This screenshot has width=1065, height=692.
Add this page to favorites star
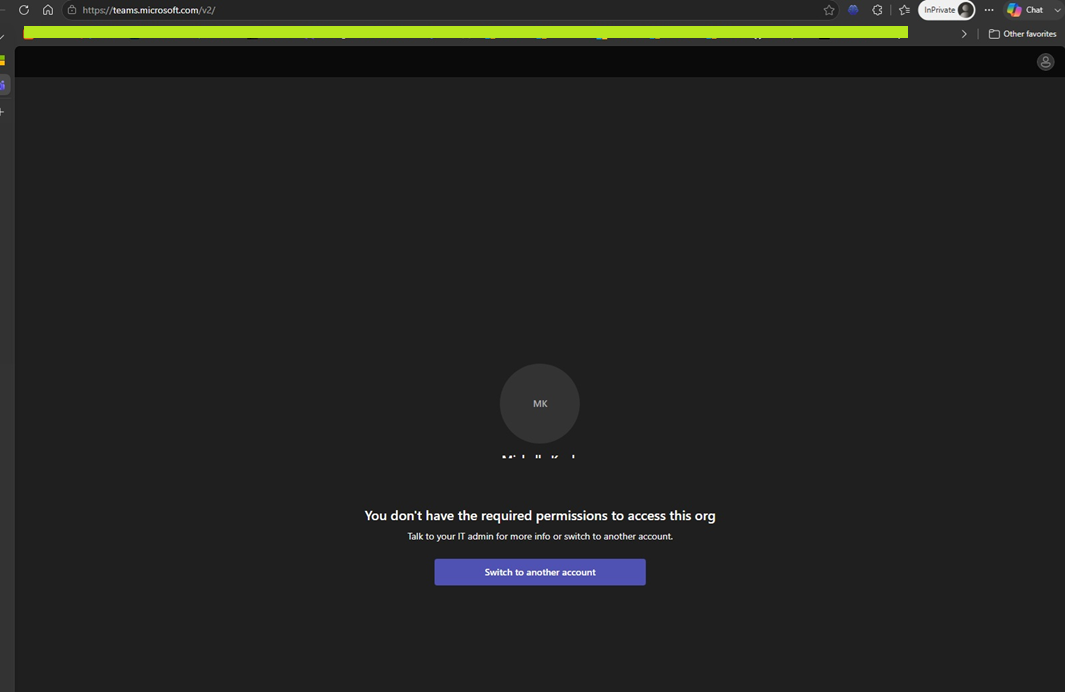(829, 10)
